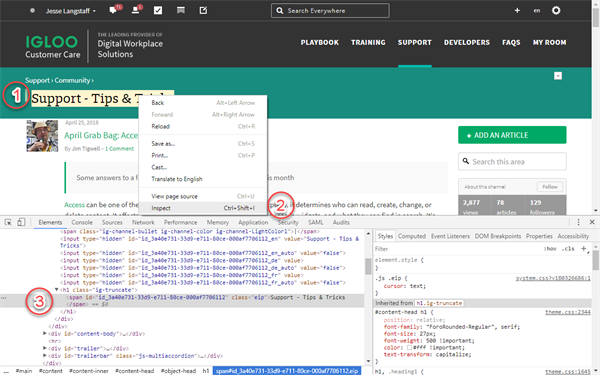This screenshot has height=375, width=600.
Task: Choose Inspect from the context menu
Action: point(203,208)
